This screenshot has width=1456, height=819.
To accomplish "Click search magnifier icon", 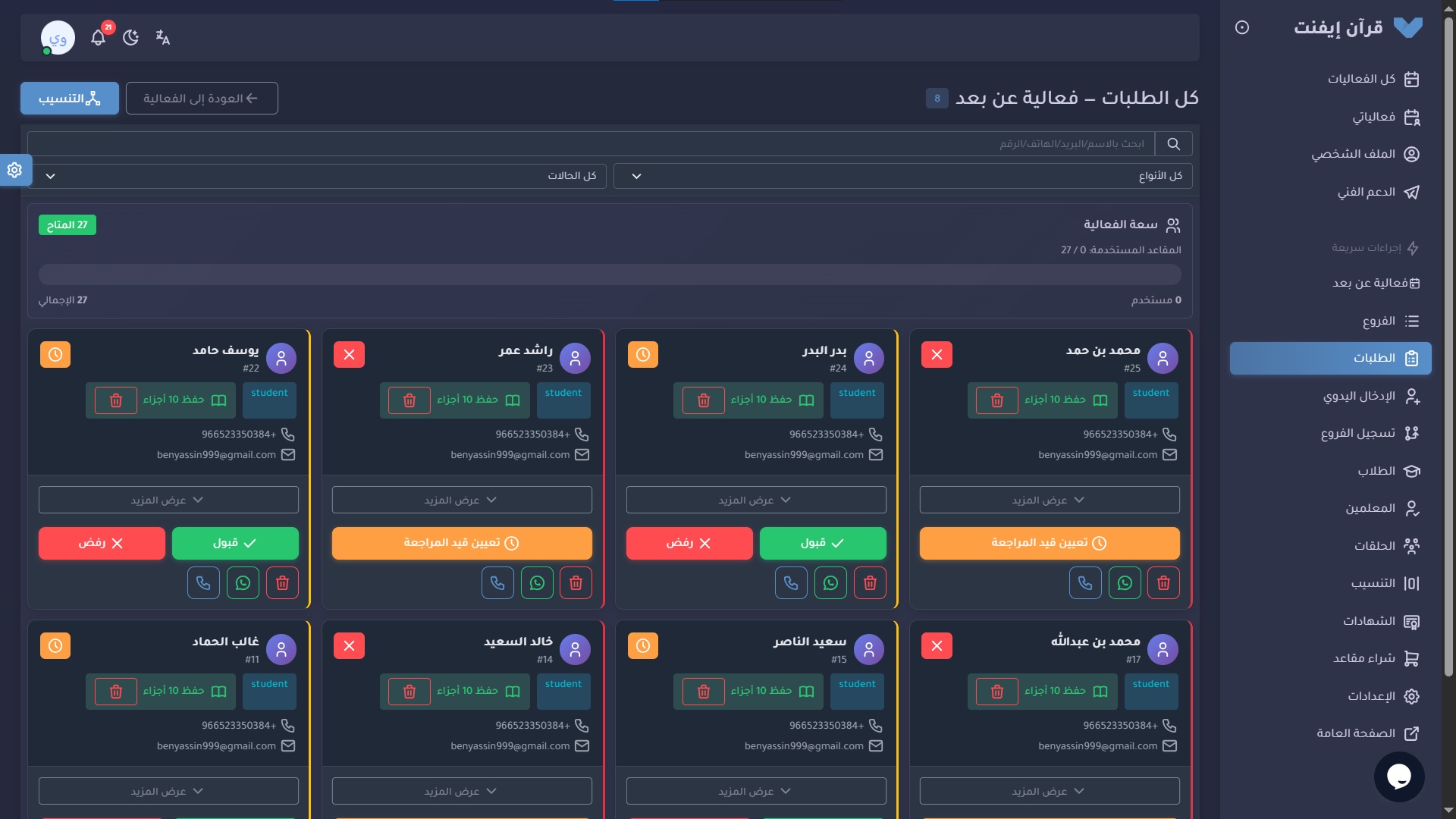I will pos(1173,144).
